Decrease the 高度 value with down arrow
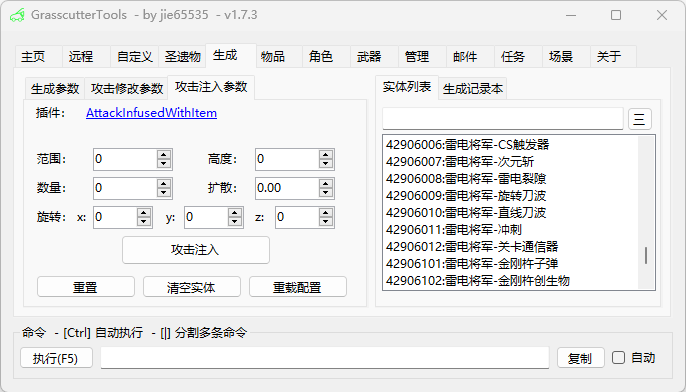Viewport: 686px width, 392px height. [326, 164]
